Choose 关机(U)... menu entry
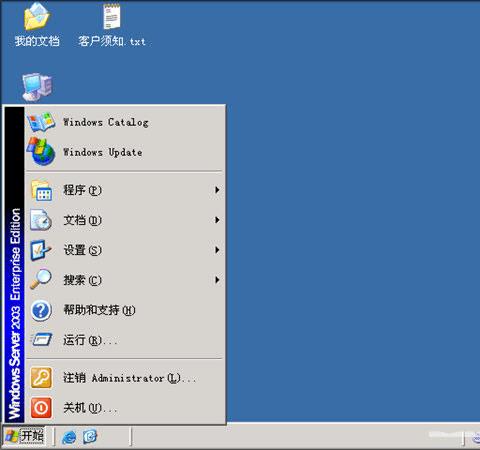The height and width of the screenshot is (450, 480). pyautogui.click(x=125, y=408)
